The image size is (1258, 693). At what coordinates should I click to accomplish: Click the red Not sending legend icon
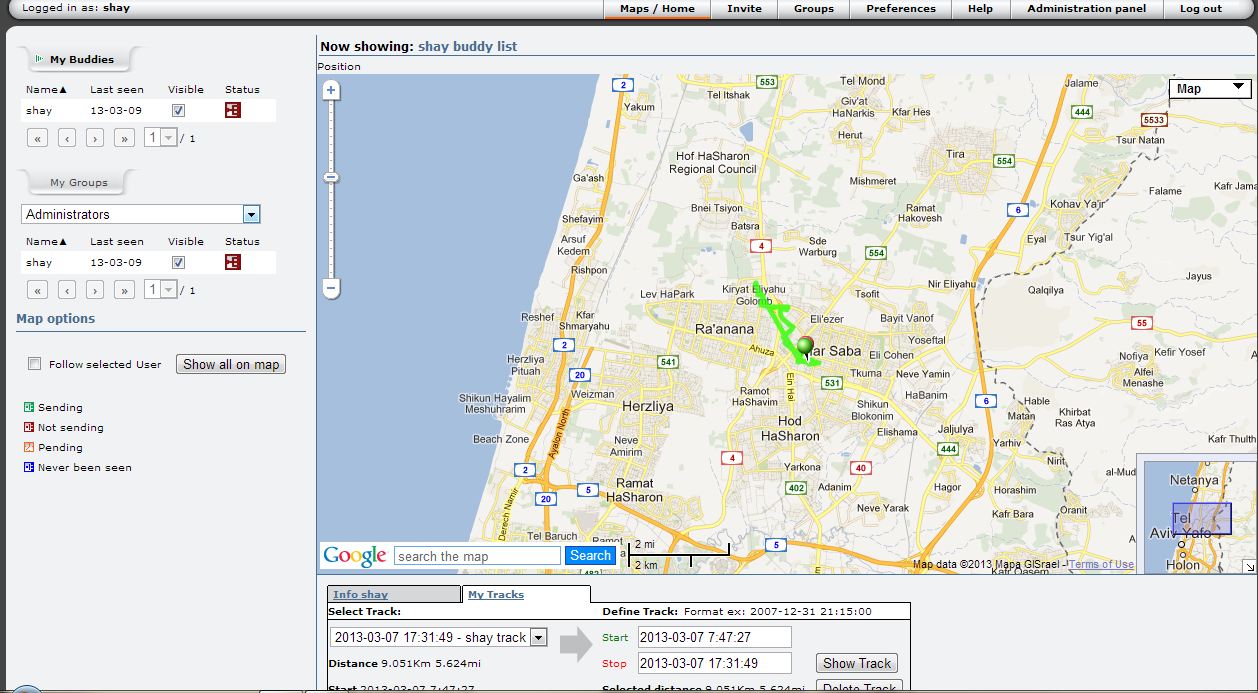click(x=29, y=427)
